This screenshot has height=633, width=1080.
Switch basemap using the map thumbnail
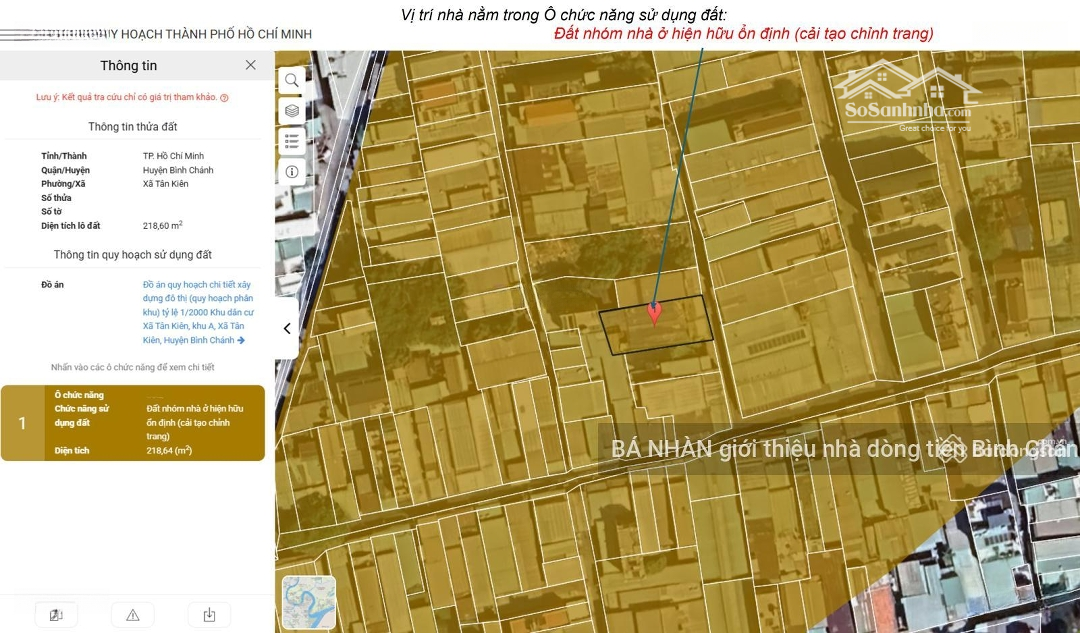tap(309, 602)
